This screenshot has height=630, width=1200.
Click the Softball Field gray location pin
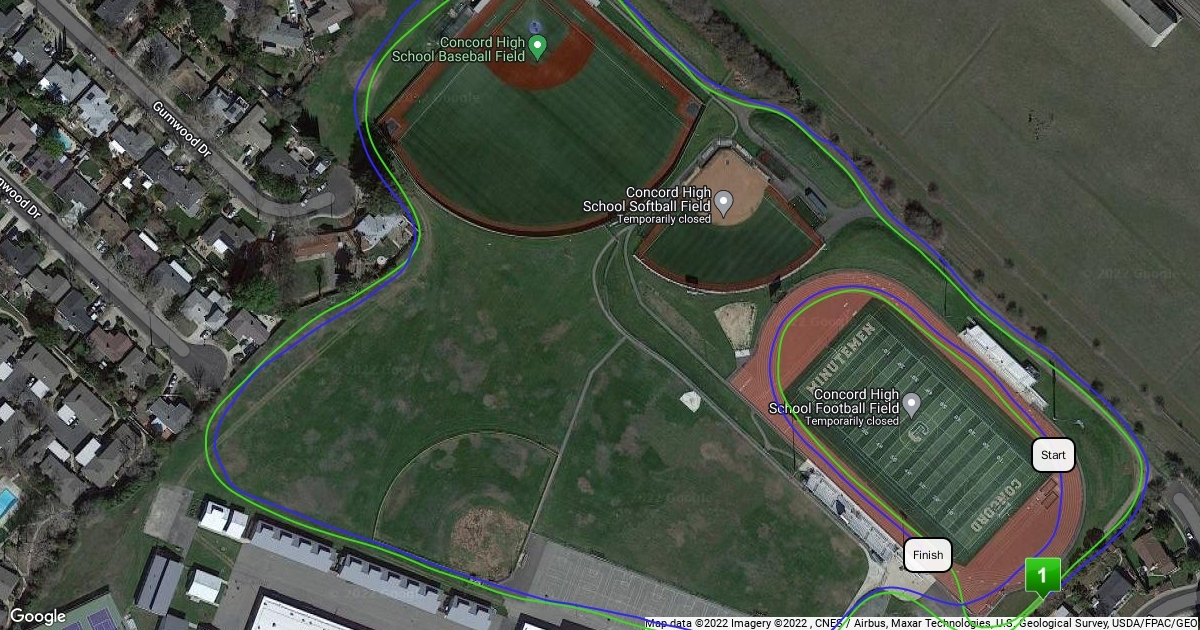coord(725,203)
